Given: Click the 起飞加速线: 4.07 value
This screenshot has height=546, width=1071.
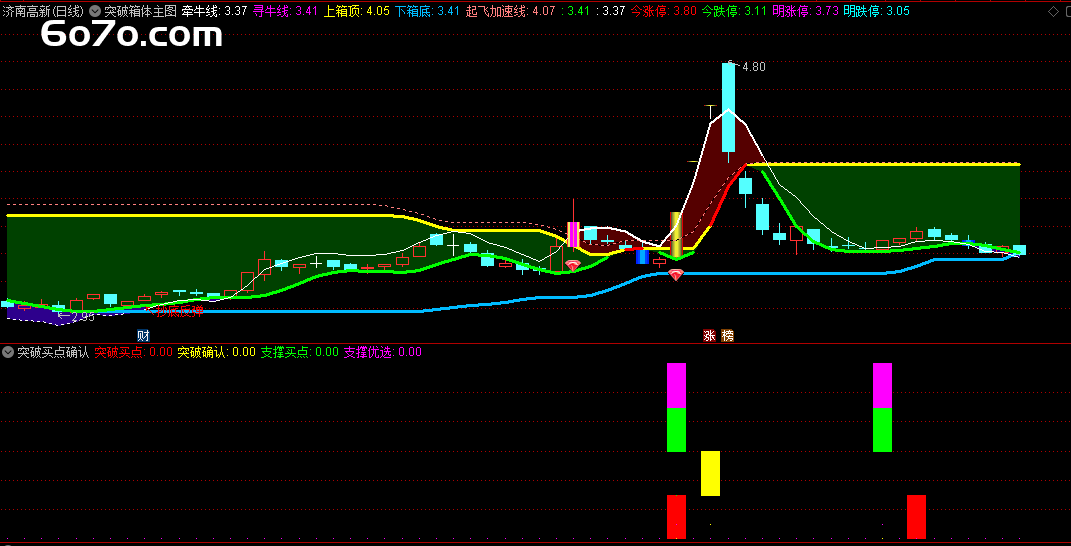Looking at the screenshot, I should (x=511, y=11).
